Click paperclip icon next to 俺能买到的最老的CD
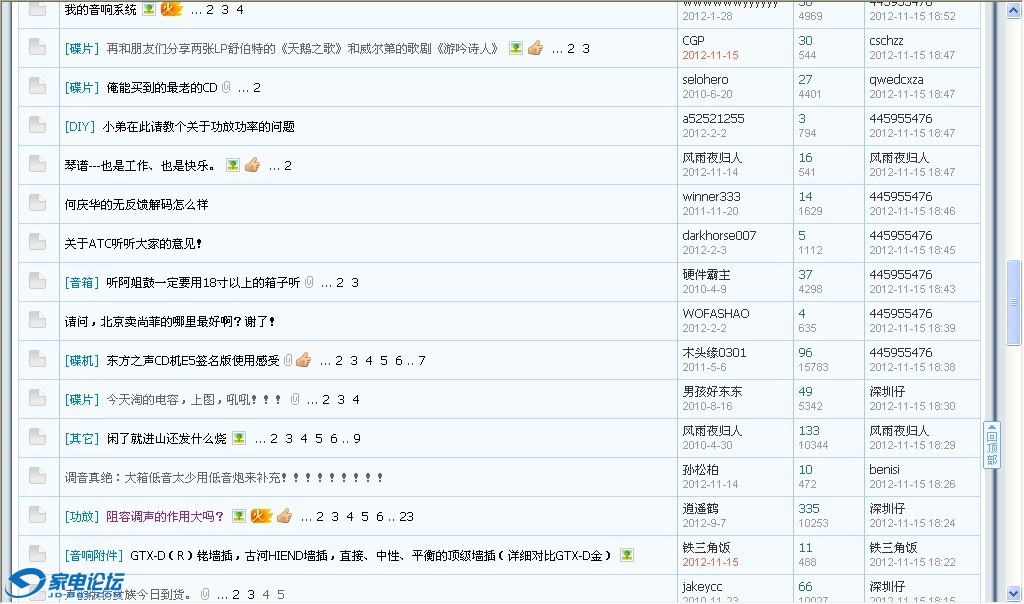The image size is (1024, 604). pyautogui.click(x=226, y=87)
